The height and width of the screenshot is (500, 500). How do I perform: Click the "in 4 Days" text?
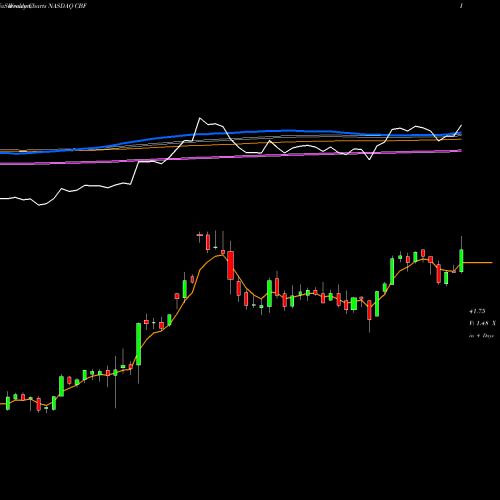point(481,336)
